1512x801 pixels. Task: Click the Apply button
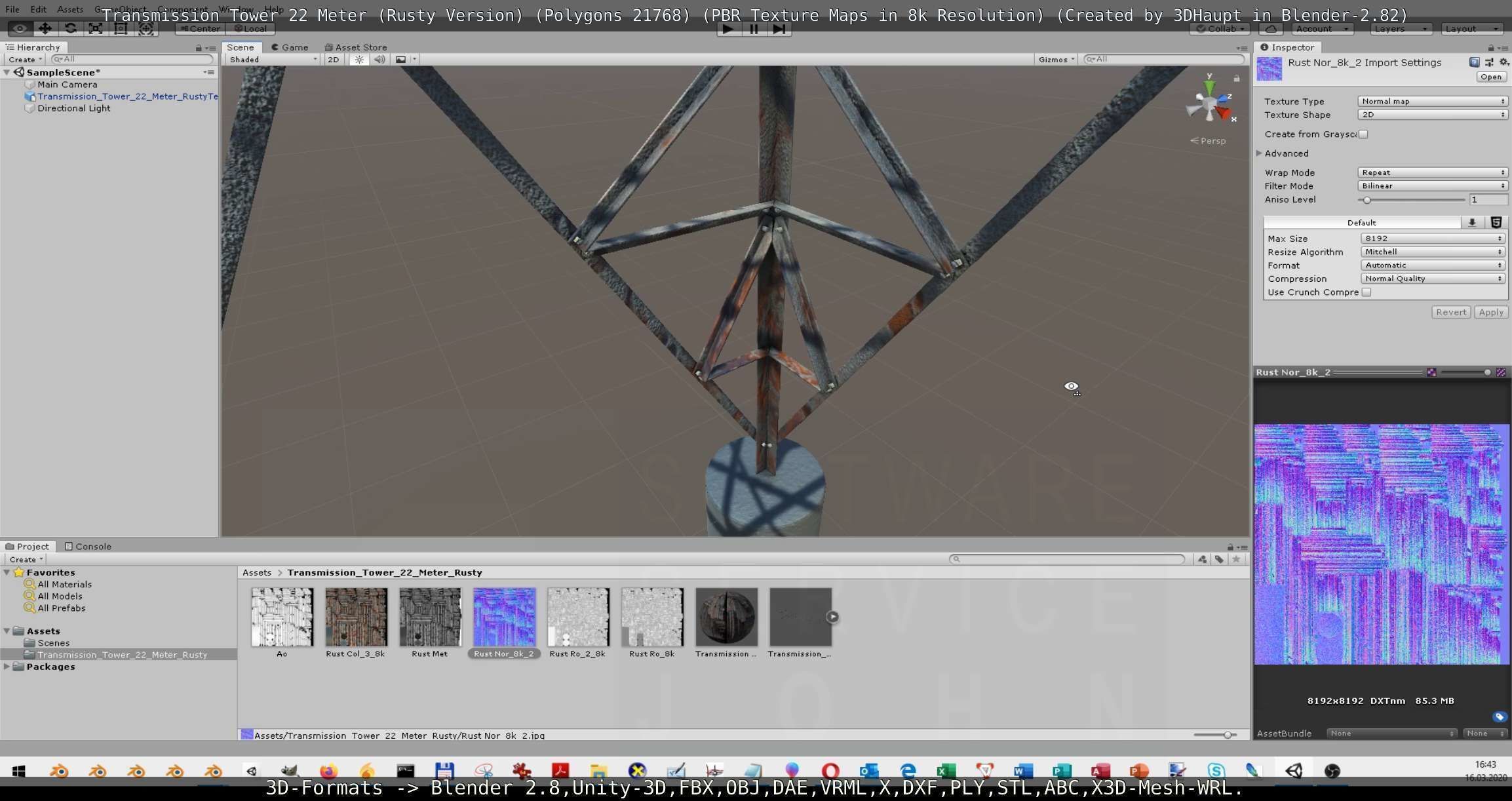[1491, 312]
